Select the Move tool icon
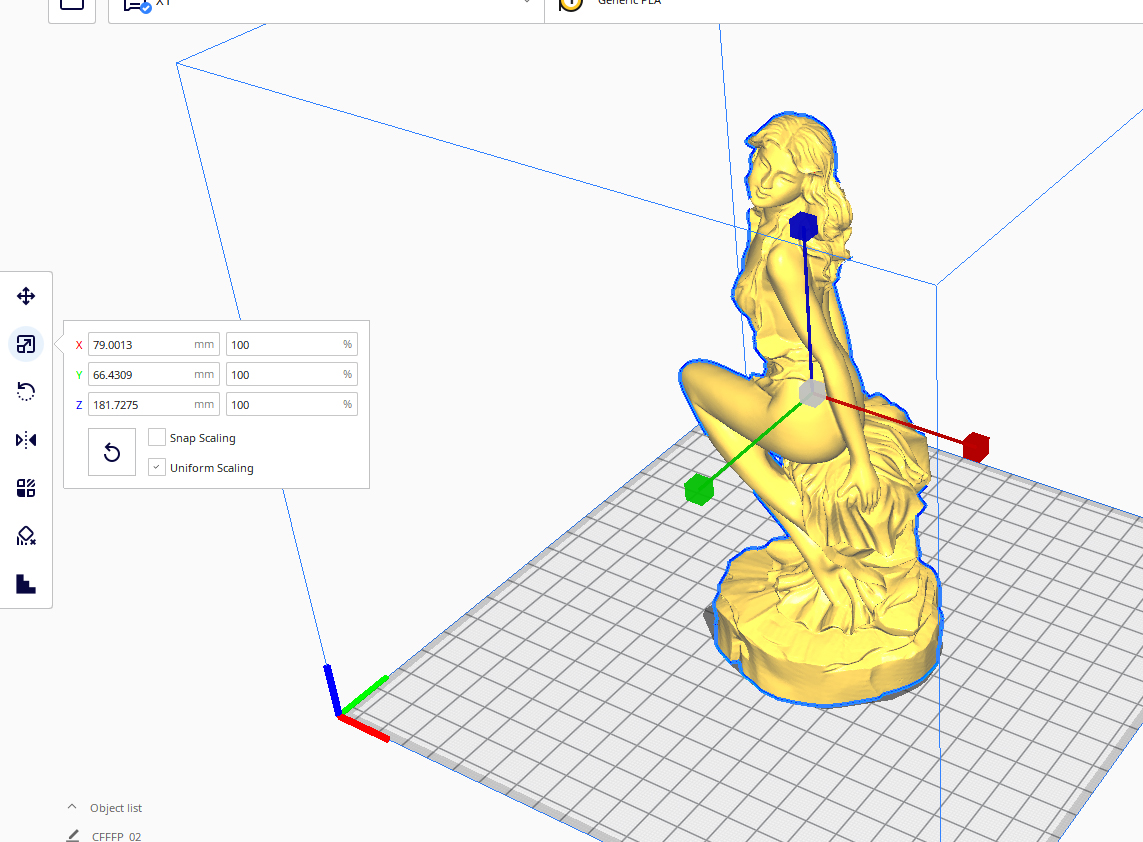This screenshot has width=1143, height=842. pyautogui.click(x=26, y=296)
